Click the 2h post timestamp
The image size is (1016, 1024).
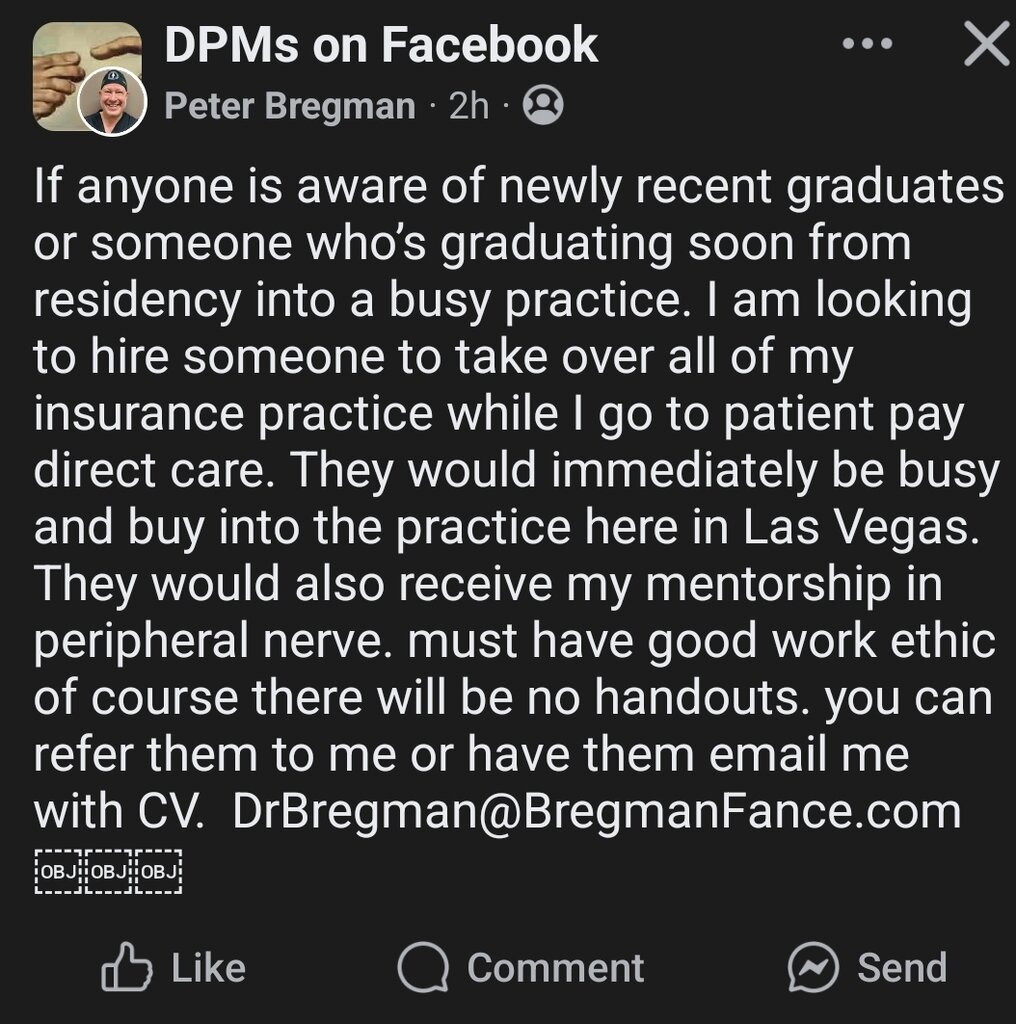(469, 105)
